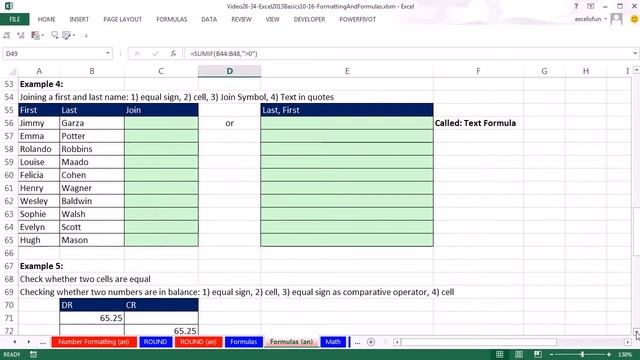Viewport: 640px width, 360px height.
Task: Click the Cancel X icon in formula bar
Action: tap(137, 53)
